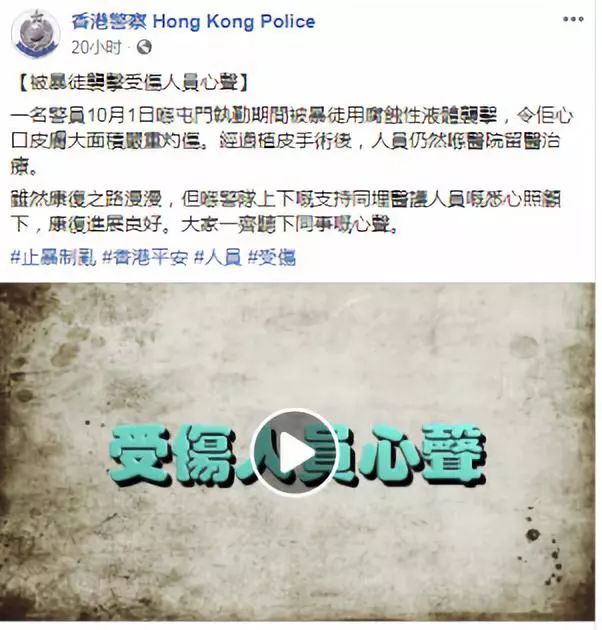Click the globe public-visibility icon
Screen dimensions: 602x630
click(144, 47)
